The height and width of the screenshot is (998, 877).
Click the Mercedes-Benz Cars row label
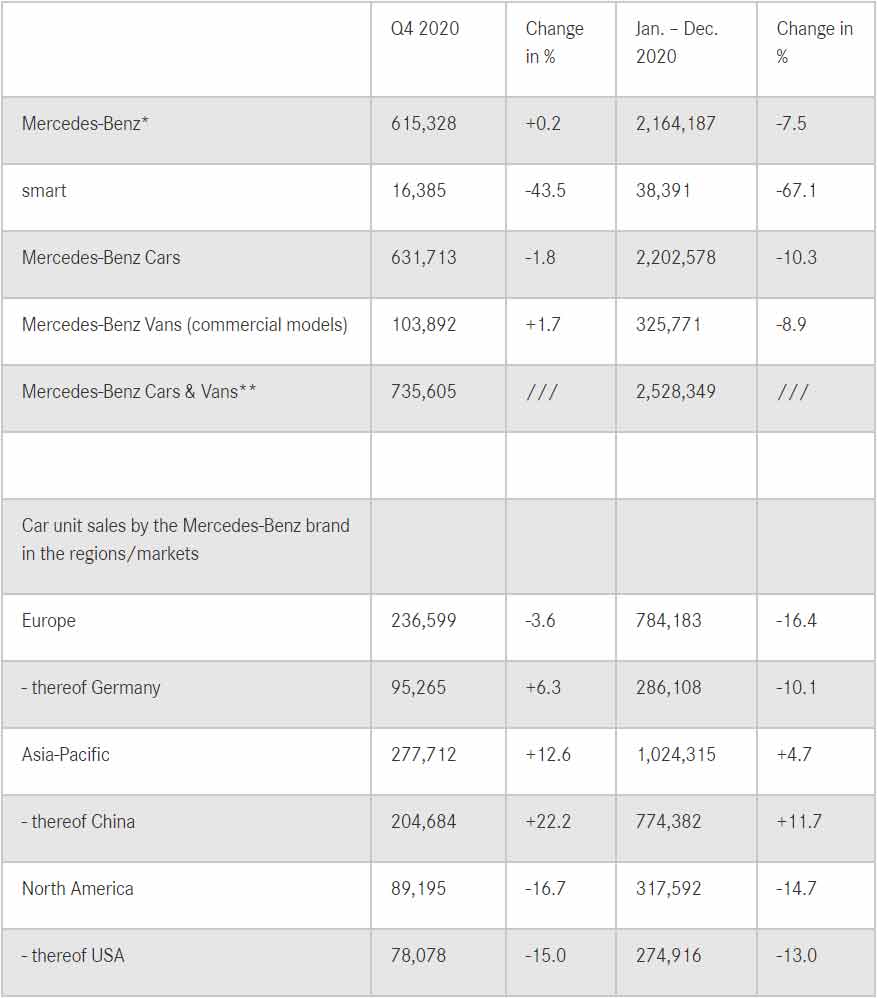101,257
